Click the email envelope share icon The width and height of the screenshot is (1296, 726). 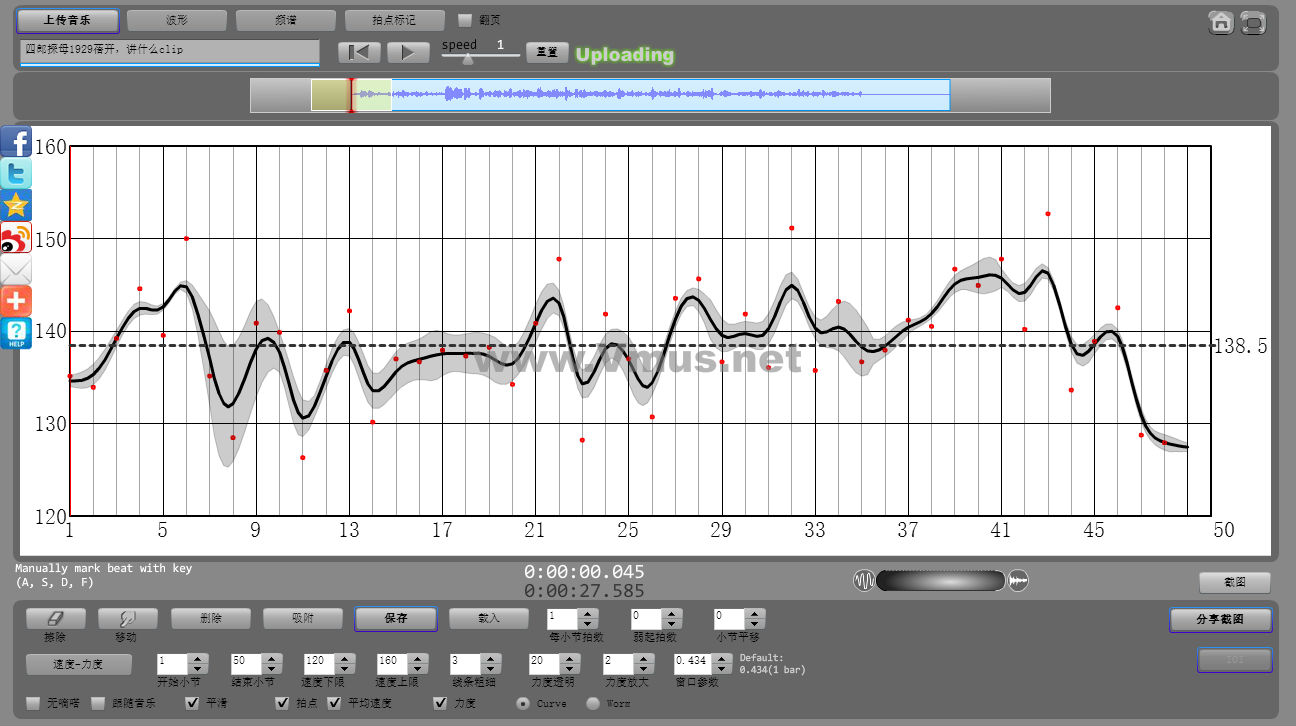(x=16, y=269)
